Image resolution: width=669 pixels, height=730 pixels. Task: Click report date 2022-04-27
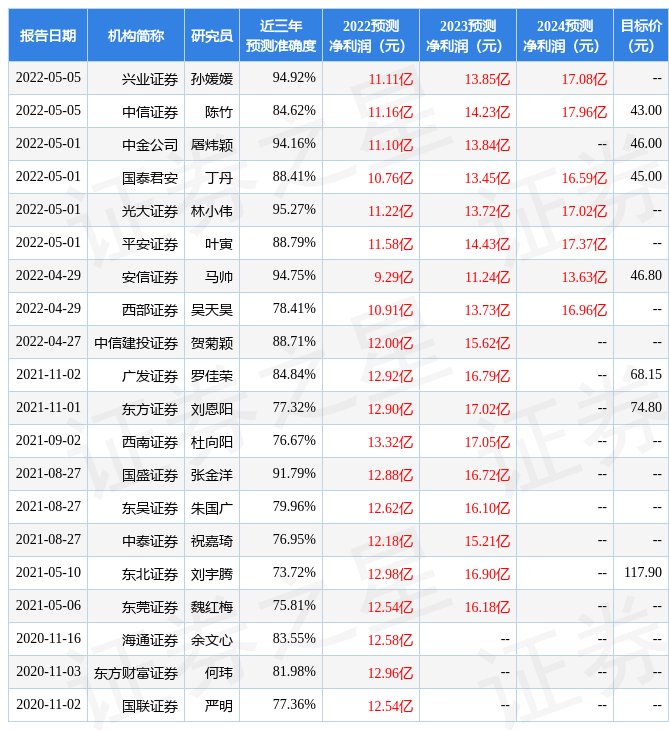(x=48, y=342)
